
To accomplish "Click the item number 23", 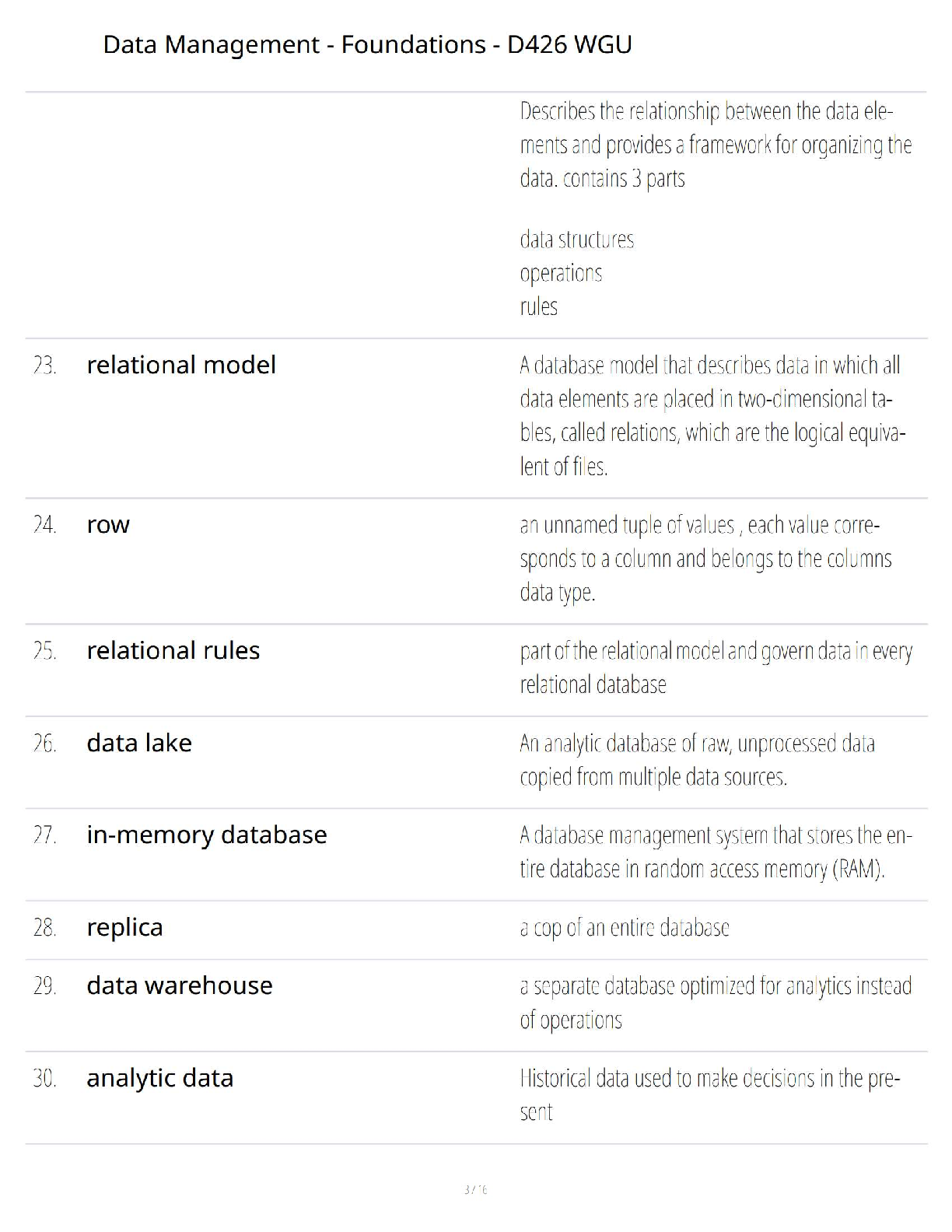I will (45, 366).
